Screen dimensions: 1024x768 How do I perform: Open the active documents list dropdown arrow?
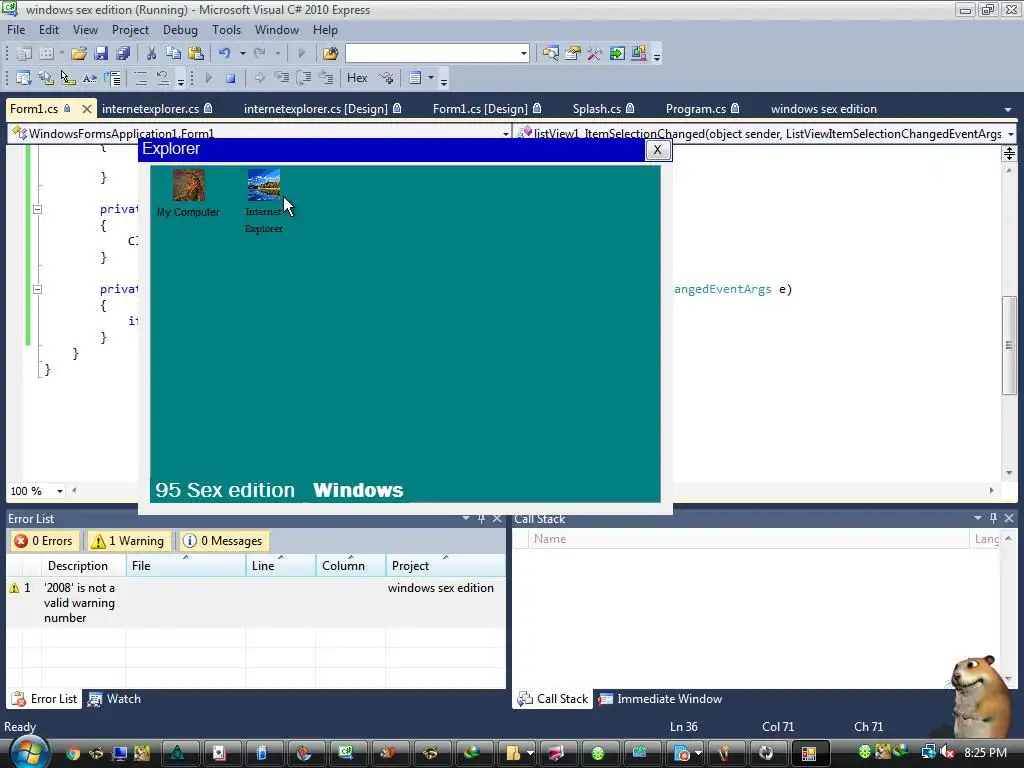pos(1008,110)
